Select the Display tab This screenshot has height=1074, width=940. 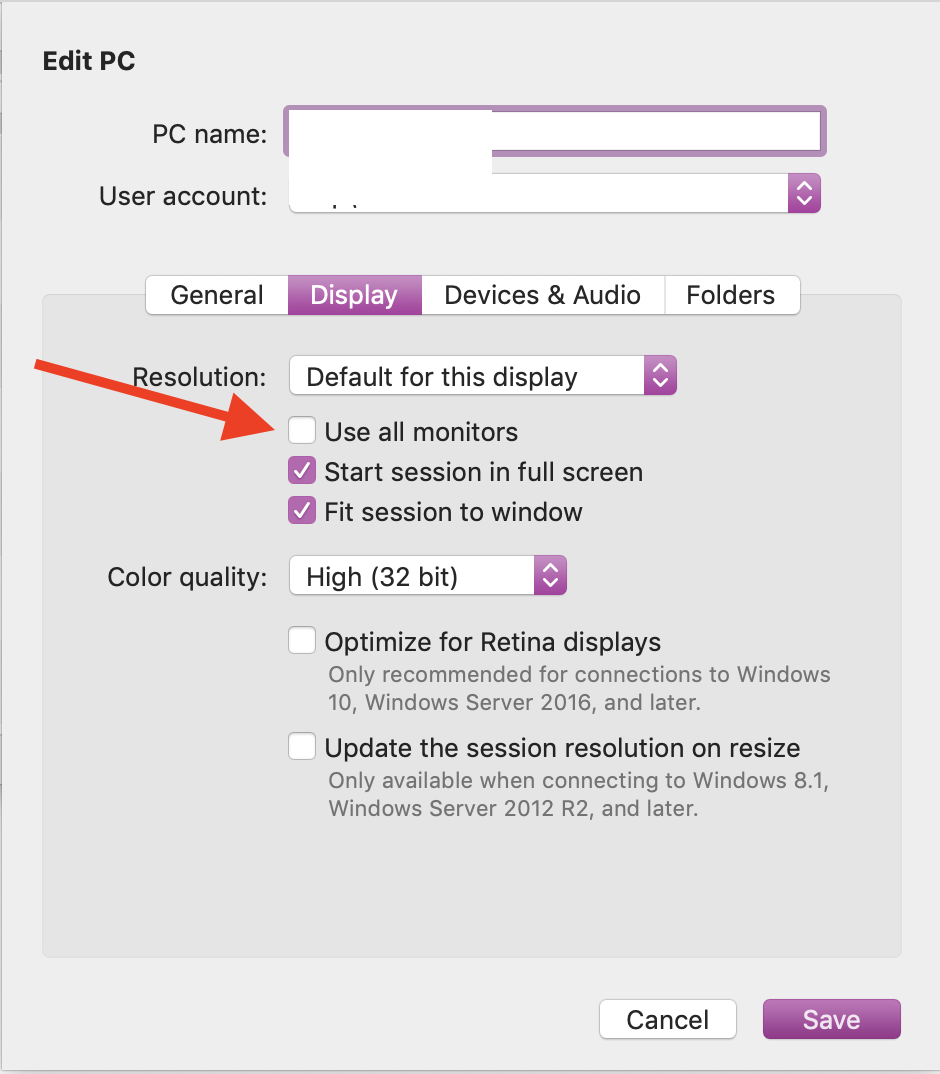(354, 295)
